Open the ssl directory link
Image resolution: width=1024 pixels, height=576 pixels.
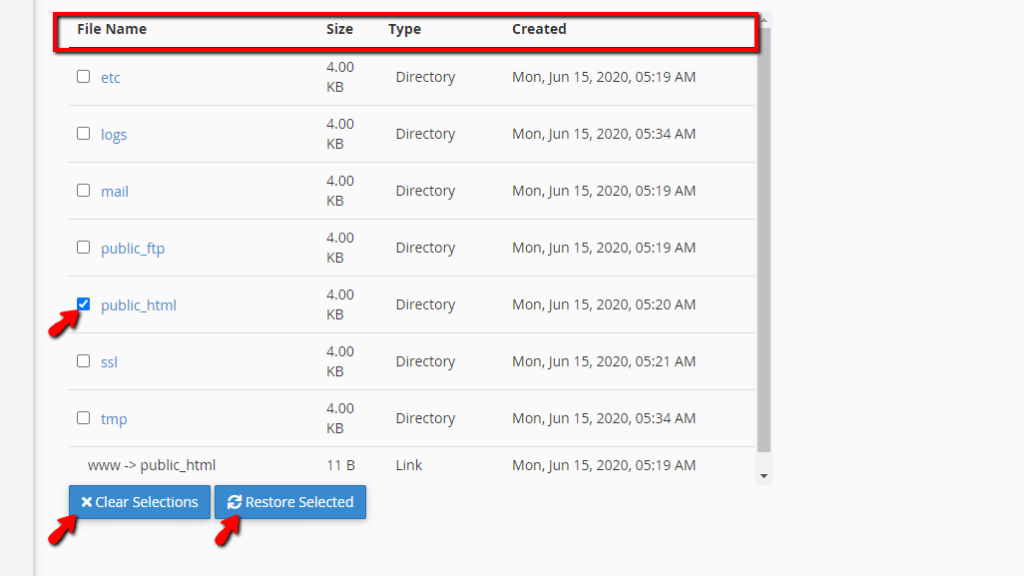(x=109, y=362)
